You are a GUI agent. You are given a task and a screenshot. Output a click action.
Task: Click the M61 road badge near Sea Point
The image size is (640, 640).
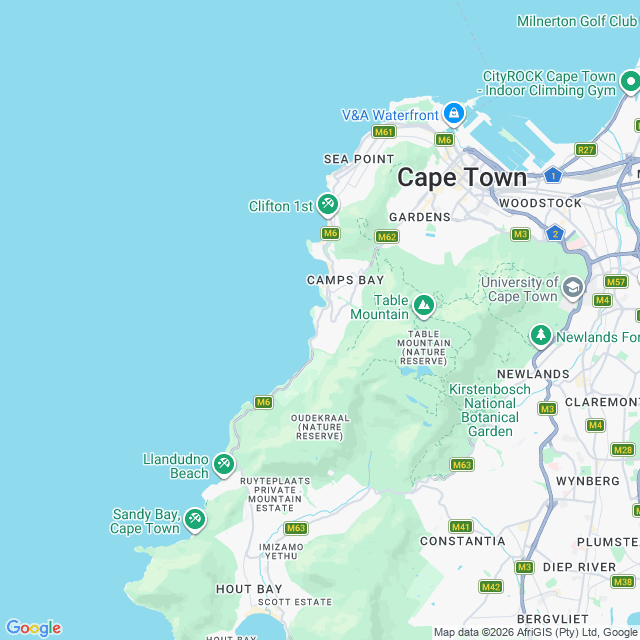click(x=384, y=132)
